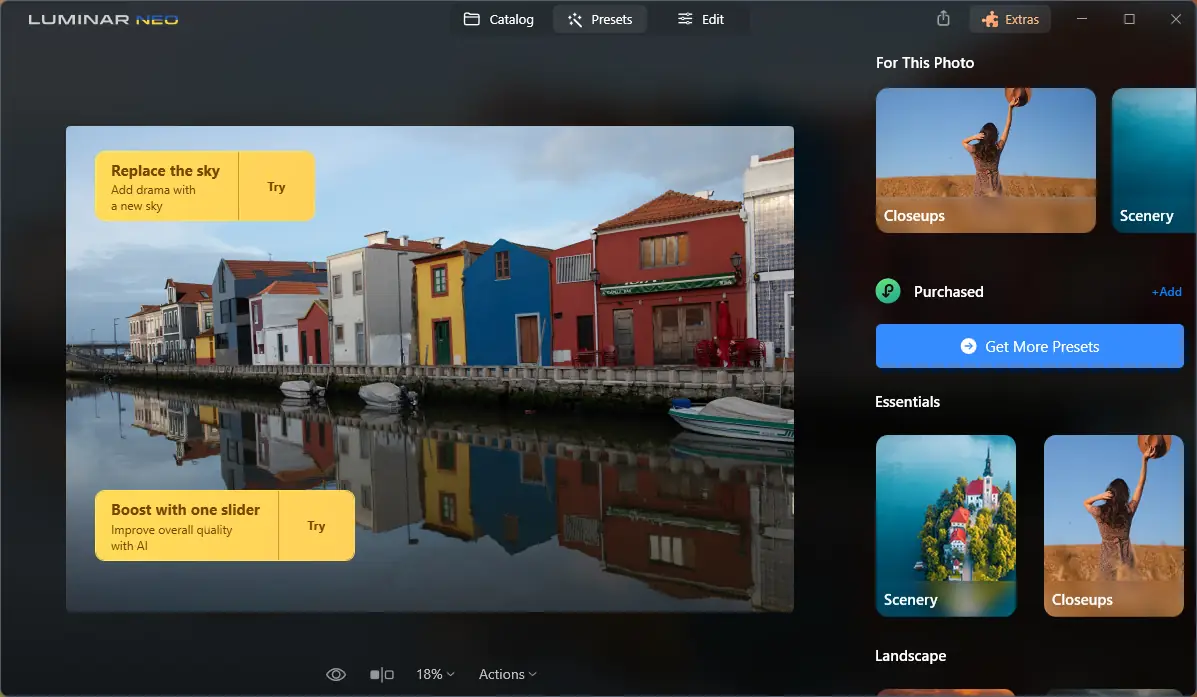Image resolution: width=1197 pixels, height=697 pixels.
Task: Toggle the eye preview icon
Action: pyautogui.click(x=336, y=674)
